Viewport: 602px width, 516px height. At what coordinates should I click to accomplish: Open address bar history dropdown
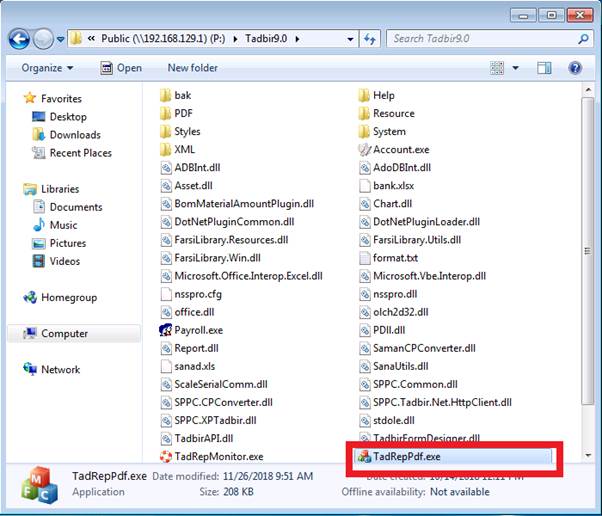pyautogui.click(x=350, y=39)
